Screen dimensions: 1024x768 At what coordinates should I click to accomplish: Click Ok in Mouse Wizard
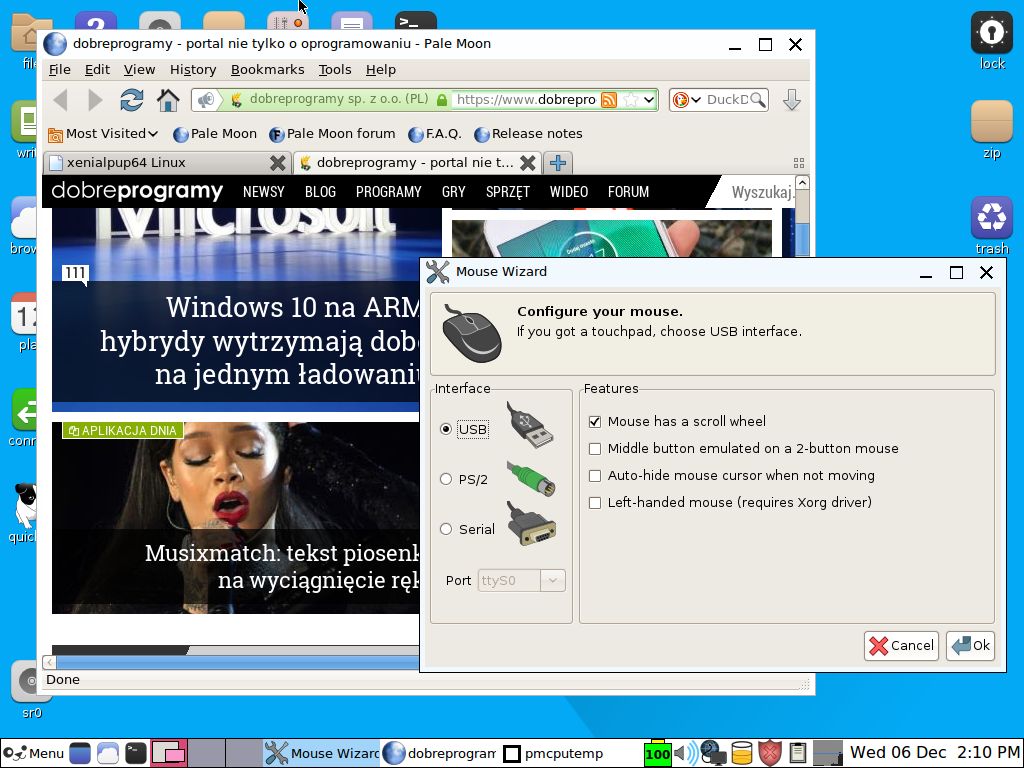pyautogui.click(x=970, y=646)
